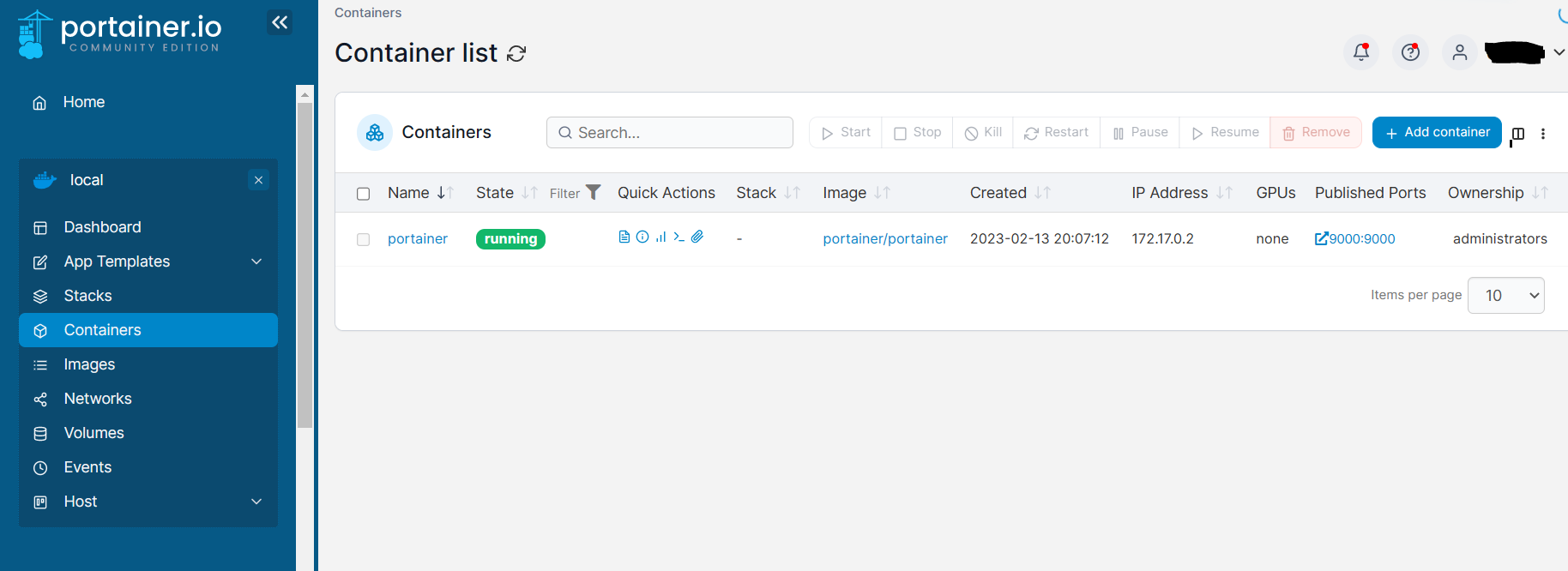Open Networks in sidebar
Viewport: 1568px width, 571px height.
148,399
